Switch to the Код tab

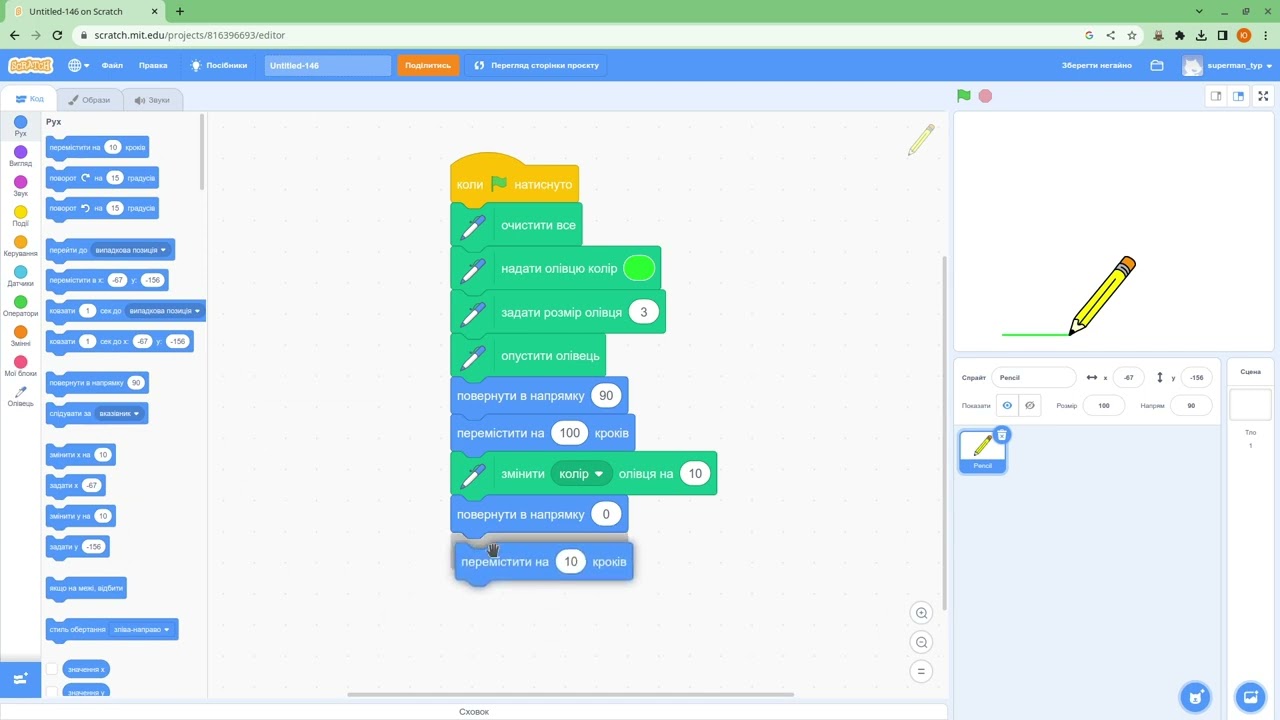point(29,99)
